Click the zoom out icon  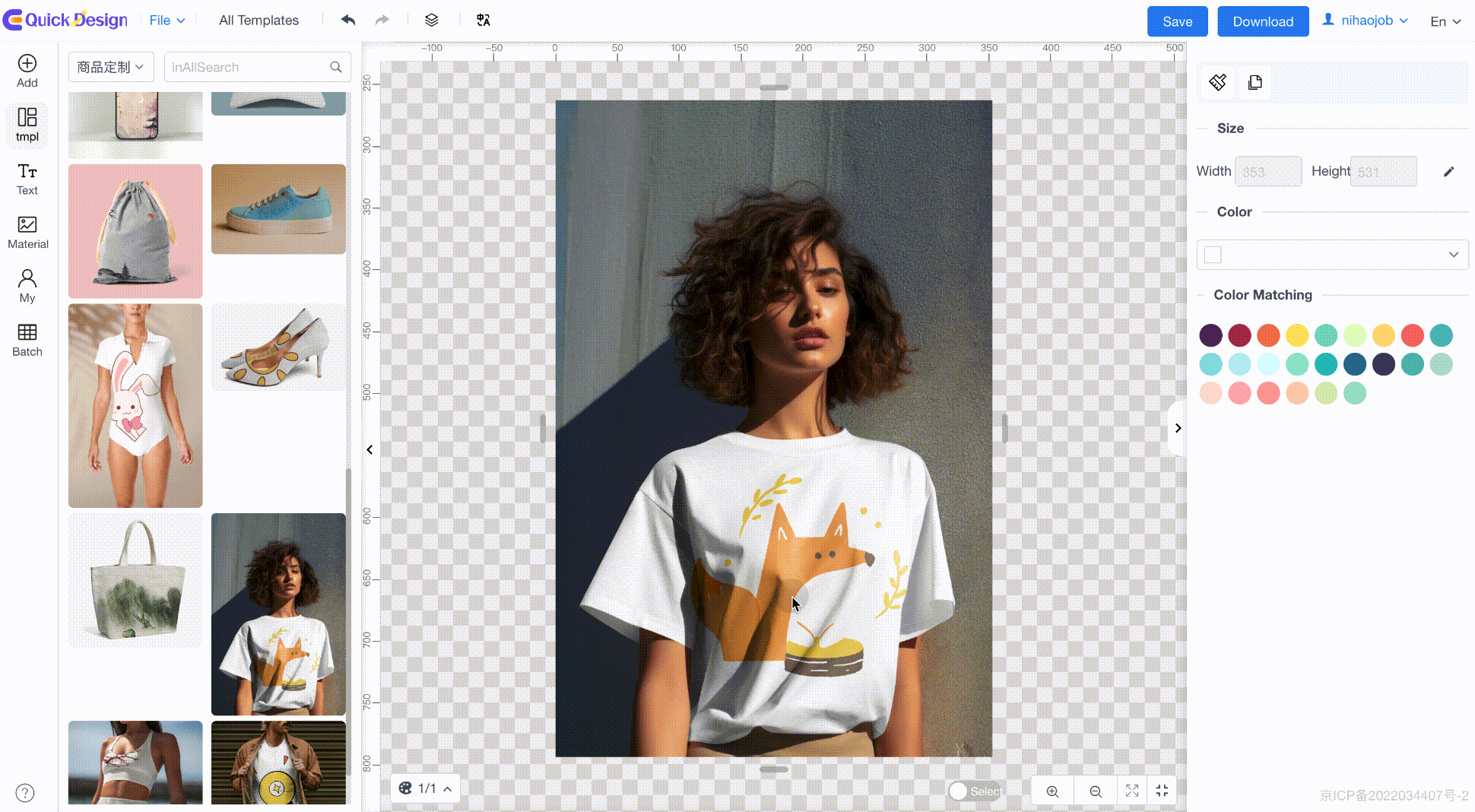coord(1096,791)
